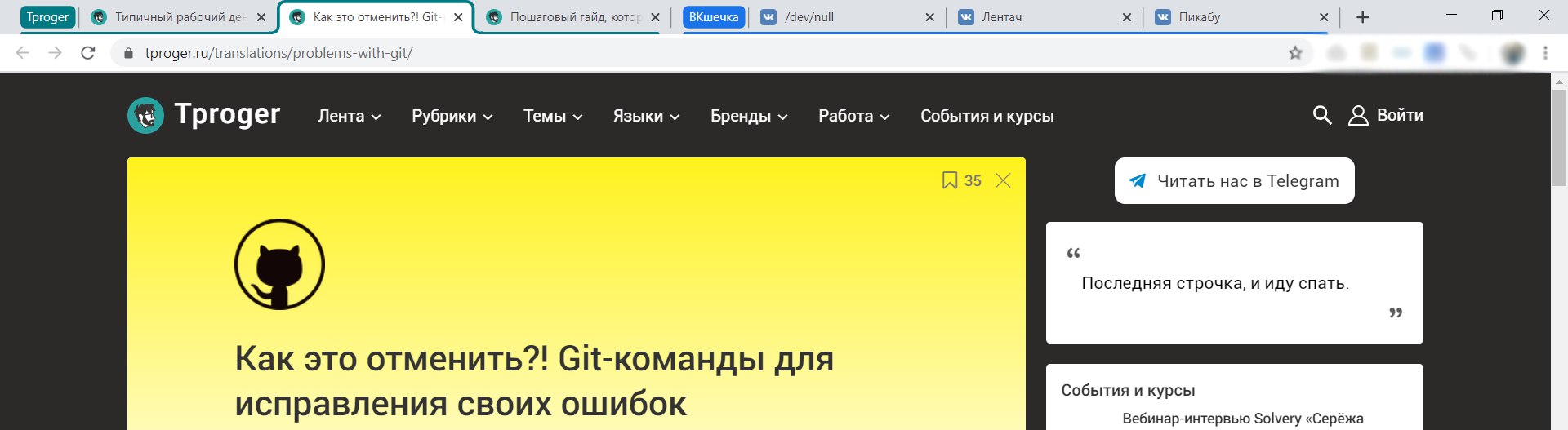Click the Tproger tab group label
The image size is (1568, 430).
pyautogui.click(x=47, y=17)
